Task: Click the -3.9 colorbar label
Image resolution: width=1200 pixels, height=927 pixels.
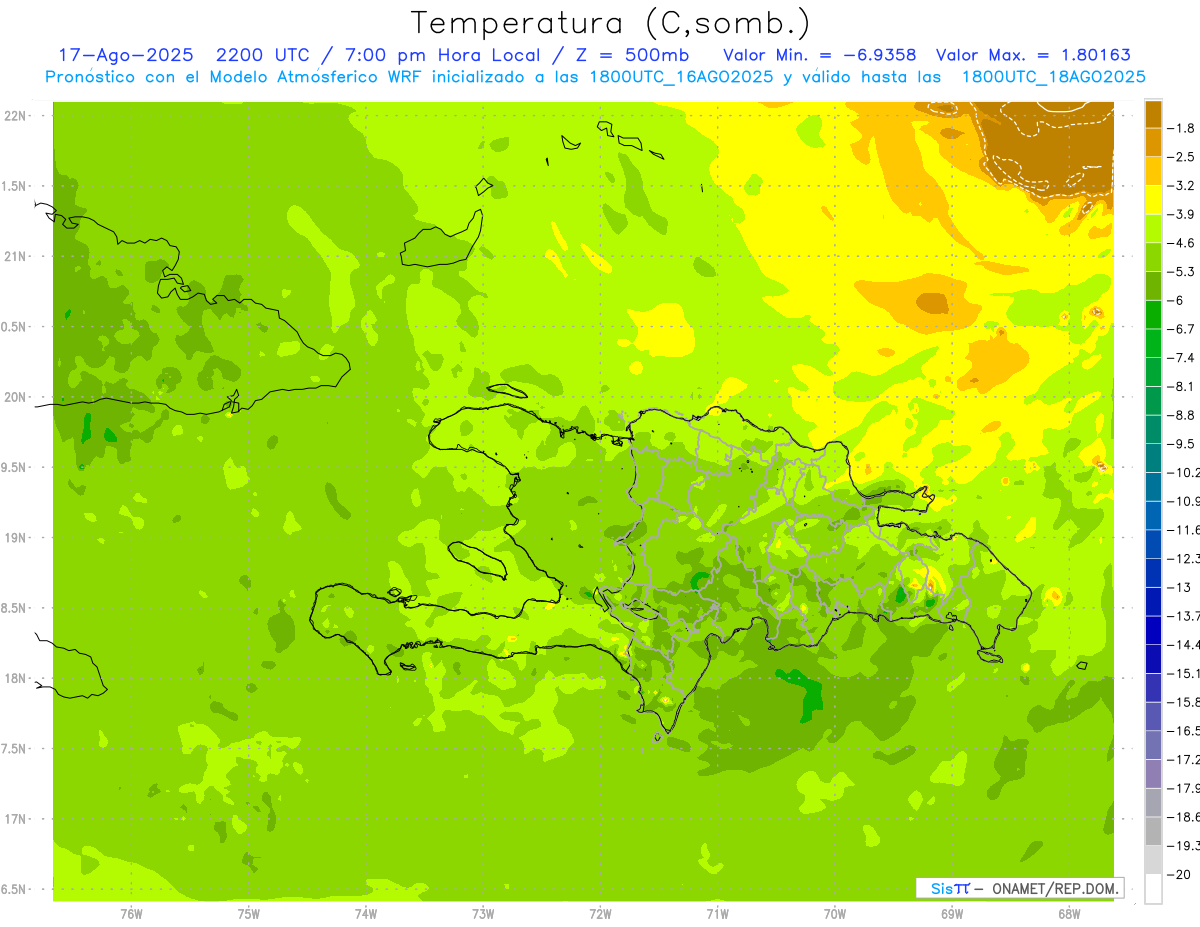Action: (1181, 214)
